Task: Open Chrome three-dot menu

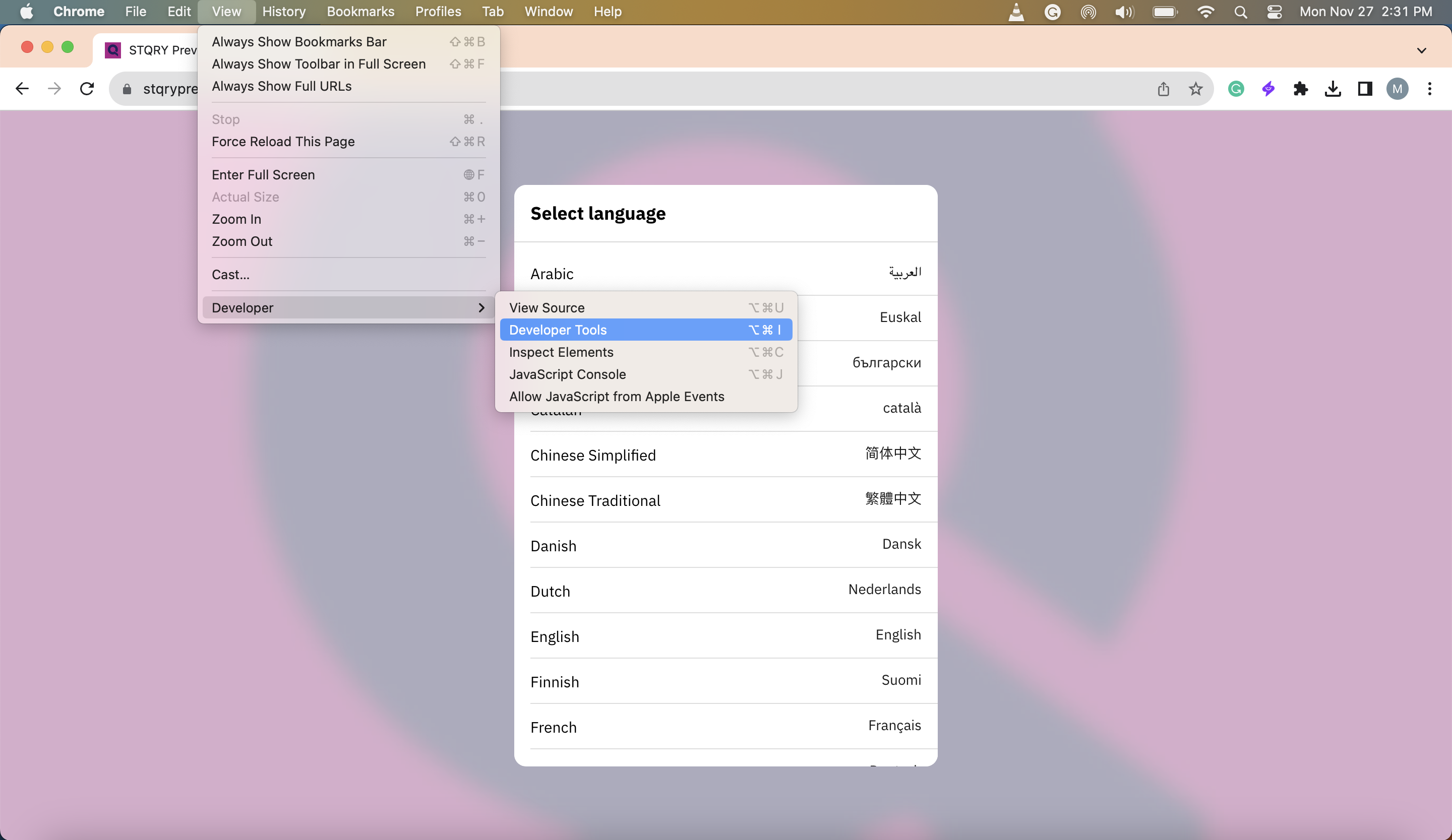Action: click(1429, 89)
